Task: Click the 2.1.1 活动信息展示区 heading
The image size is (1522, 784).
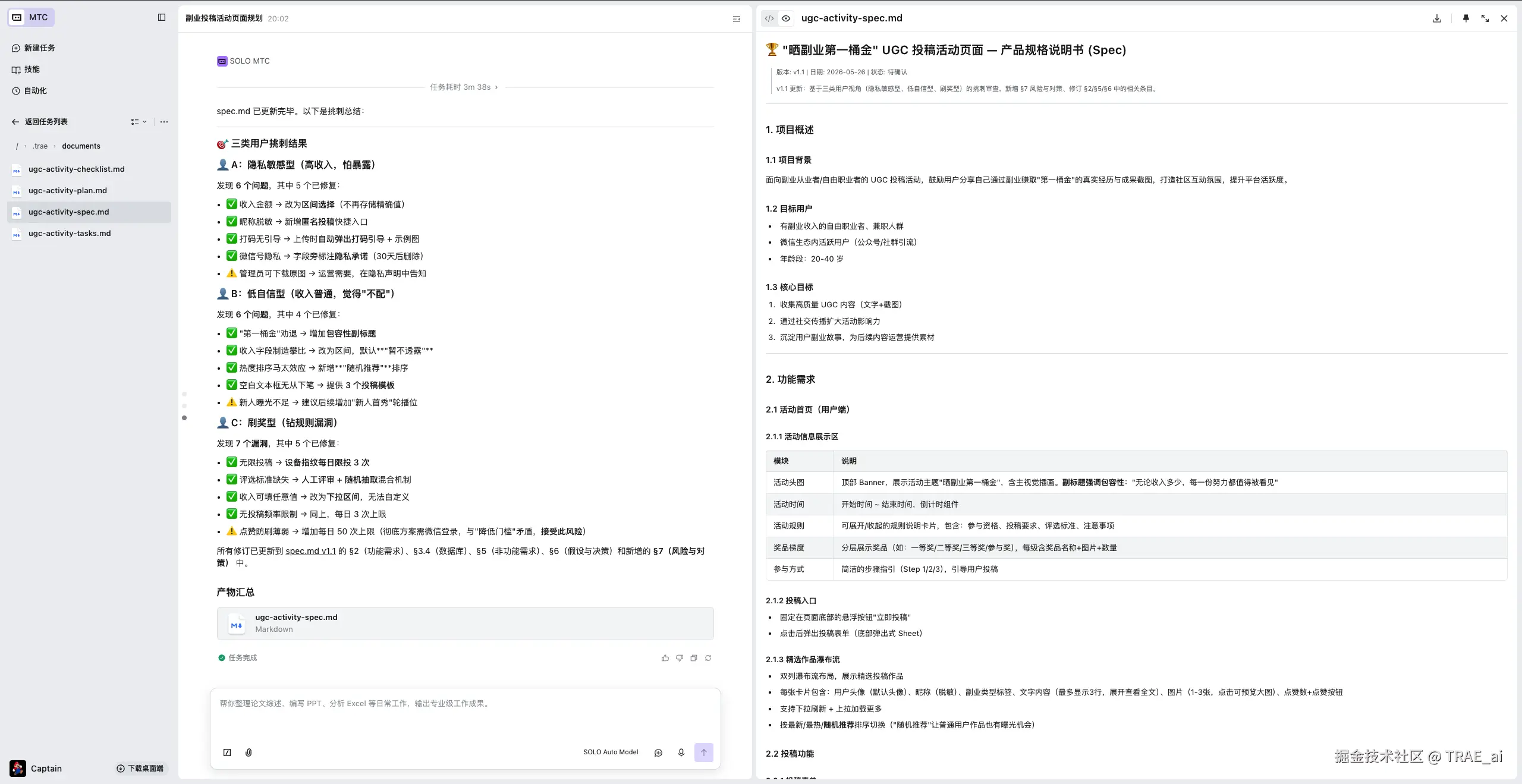Action: [802, 437]
